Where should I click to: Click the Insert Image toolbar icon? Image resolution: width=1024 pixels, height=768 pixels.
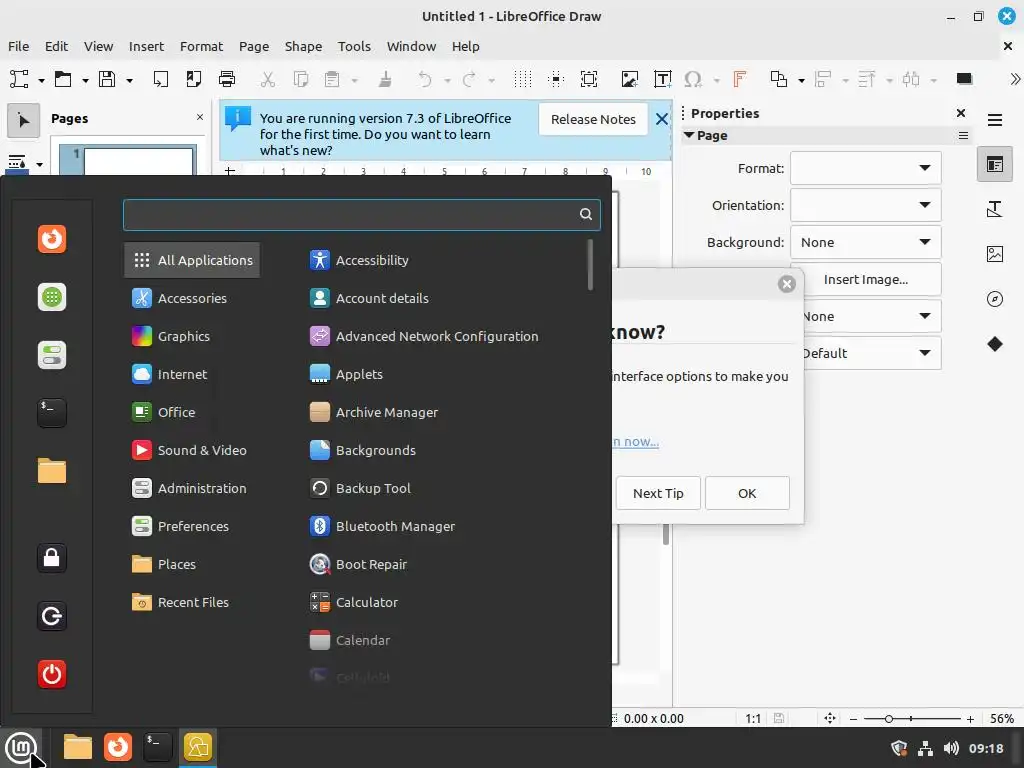pos(630,79)
